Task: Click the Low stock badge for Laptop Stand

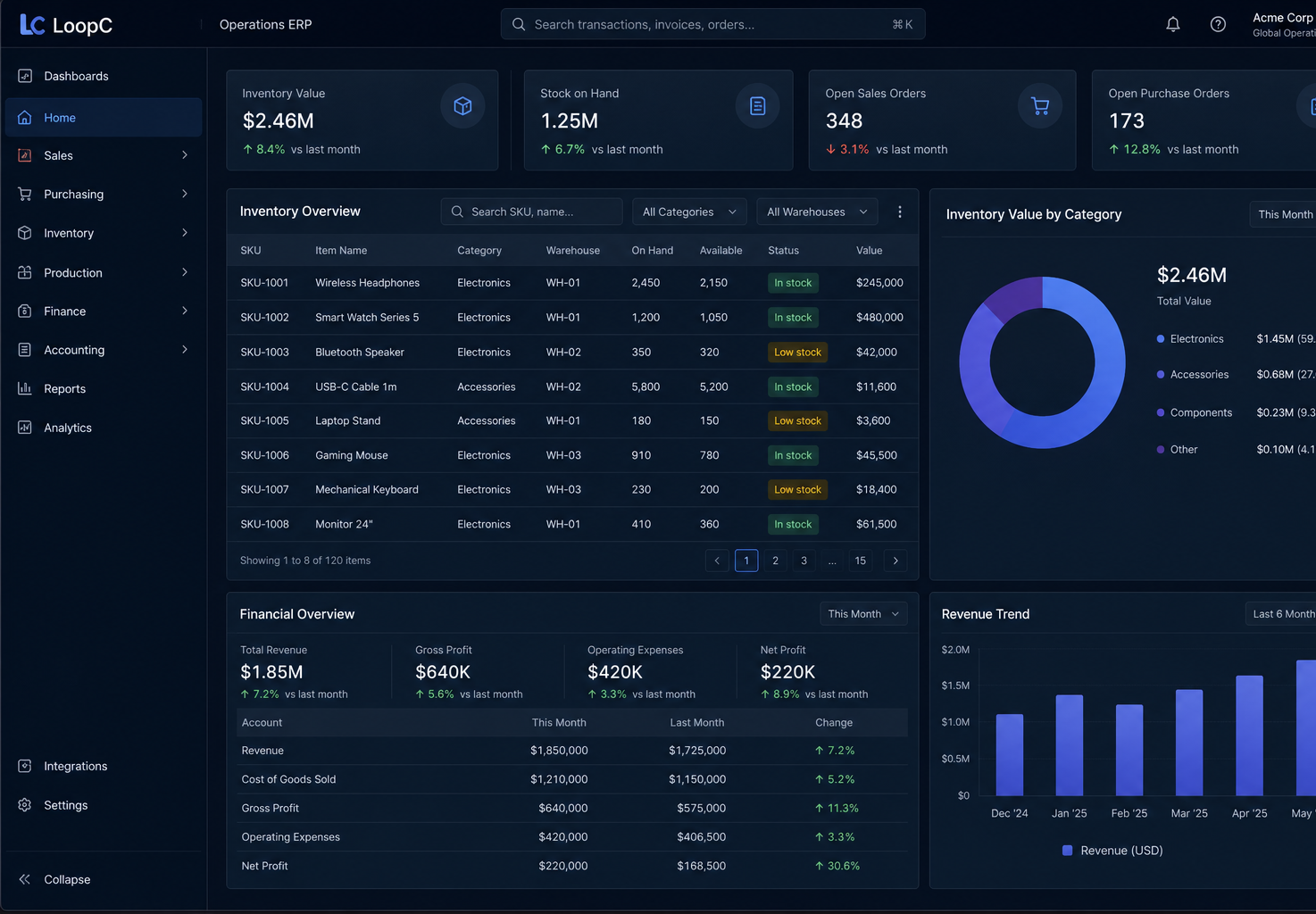Action: 797,421
